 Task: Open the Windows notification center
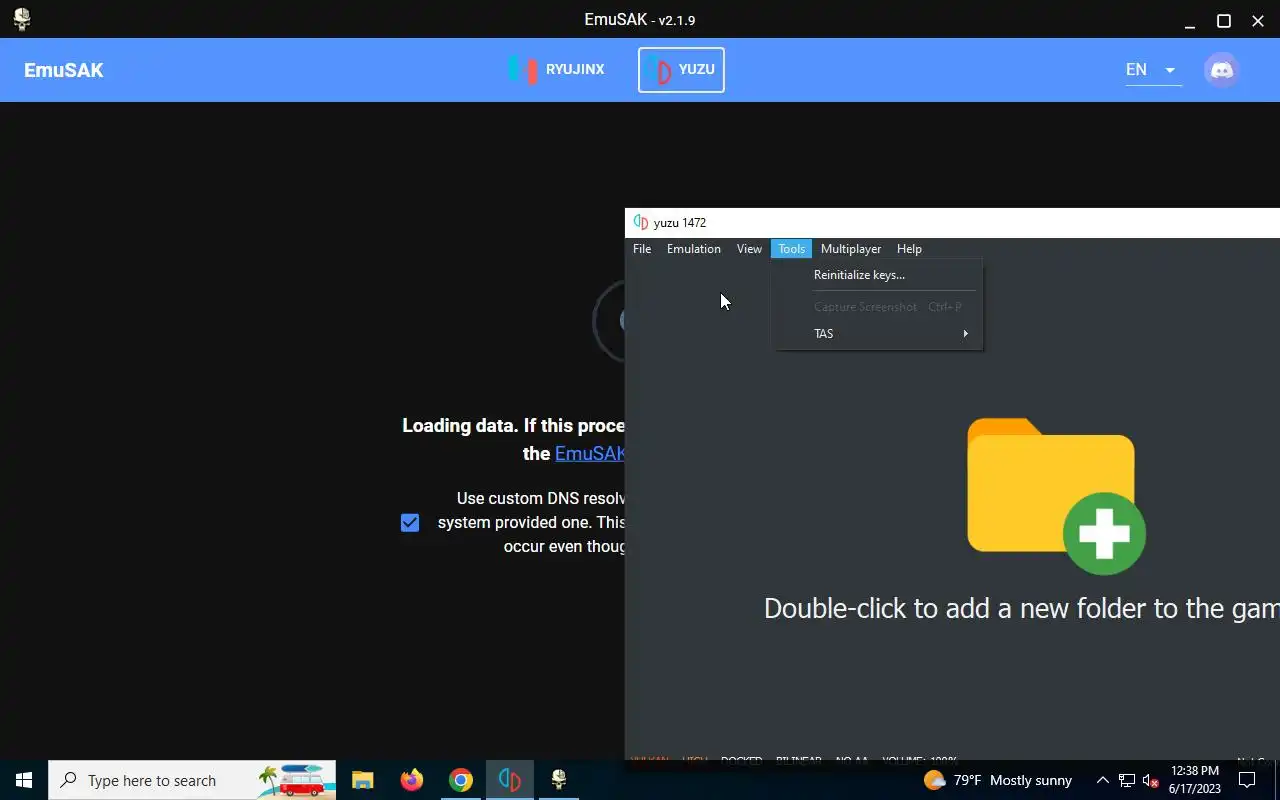click(x=1247, y=780)
